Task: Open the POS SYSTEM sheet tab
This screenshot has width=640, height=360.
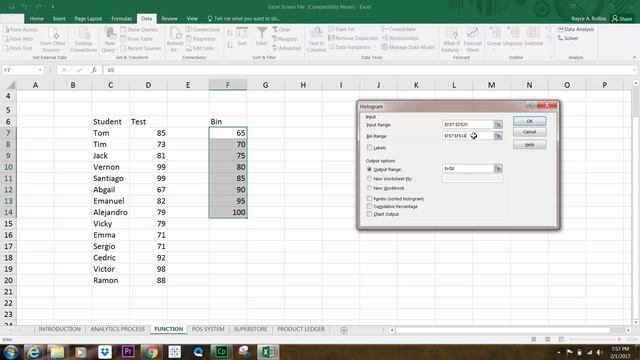Action: point(208,329)
